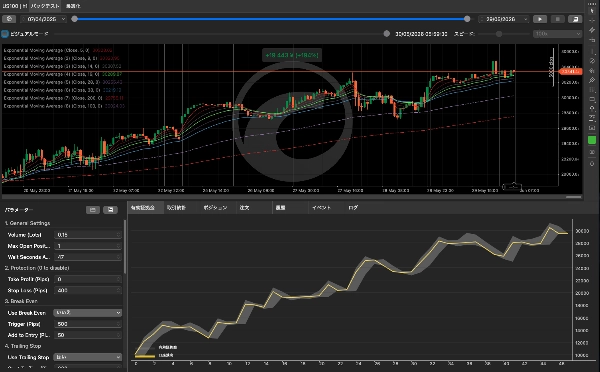
Task: Click the Trigger (Pips) input field
Action: pyautogui.click(x=88, y=324)
